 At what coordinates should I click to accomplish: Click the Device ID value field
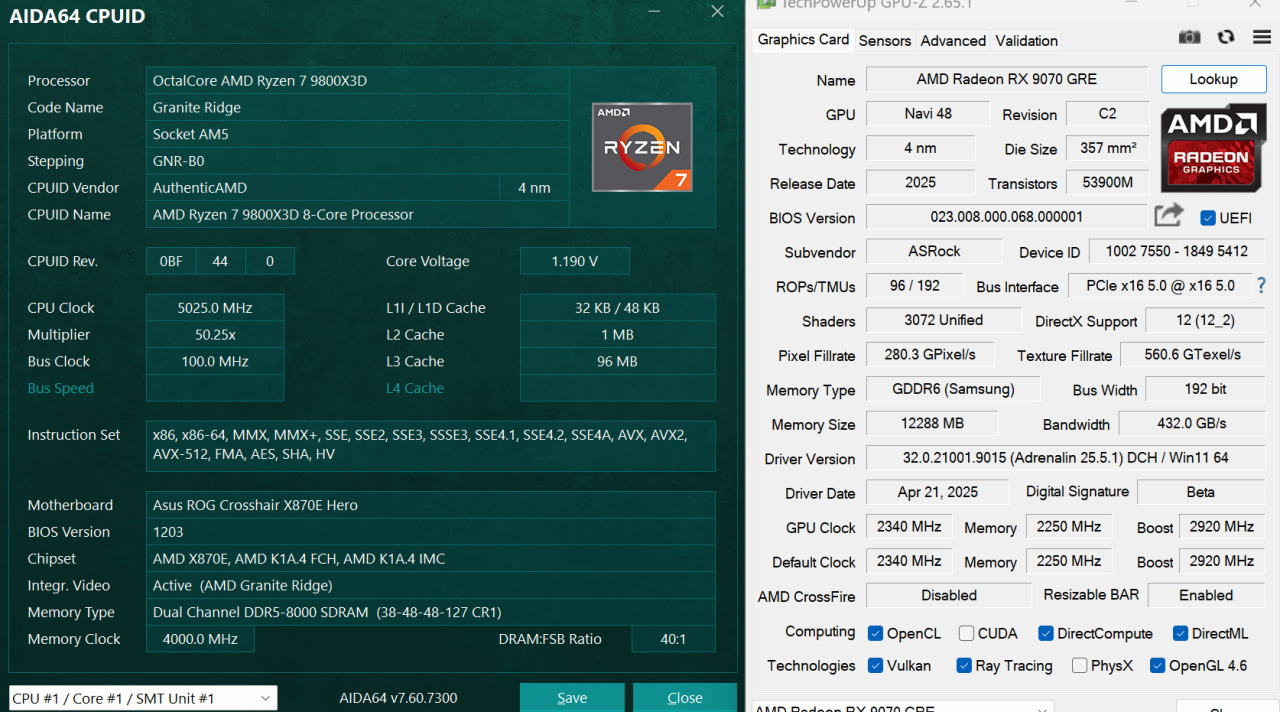point(1176,252)
